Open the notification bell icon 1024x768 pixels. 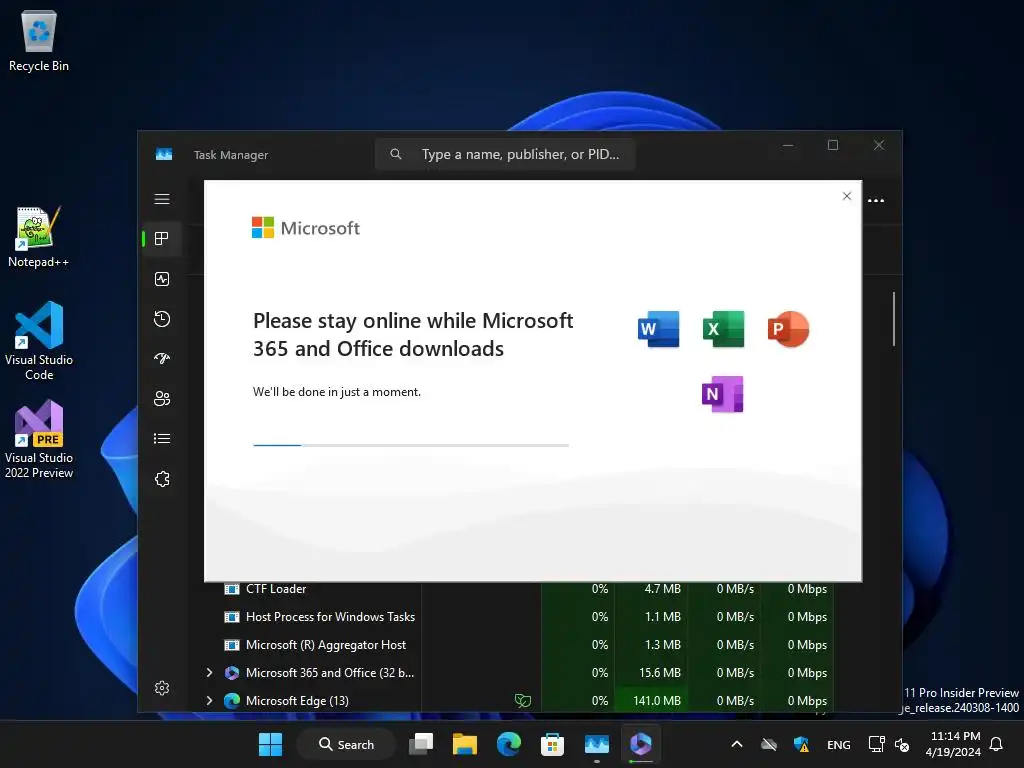(x=997, y=744)
